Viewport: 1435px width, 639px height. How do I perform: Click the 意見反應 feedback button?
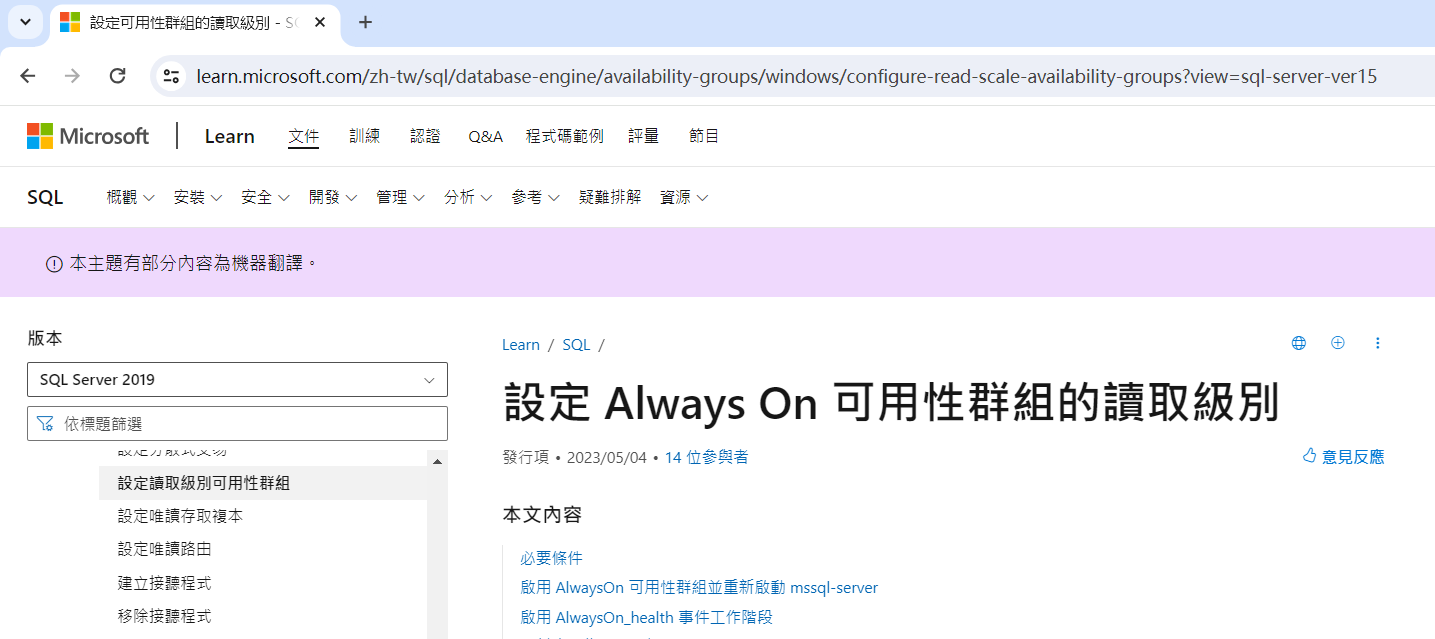pyautogui.click(x=1343, y=457)
